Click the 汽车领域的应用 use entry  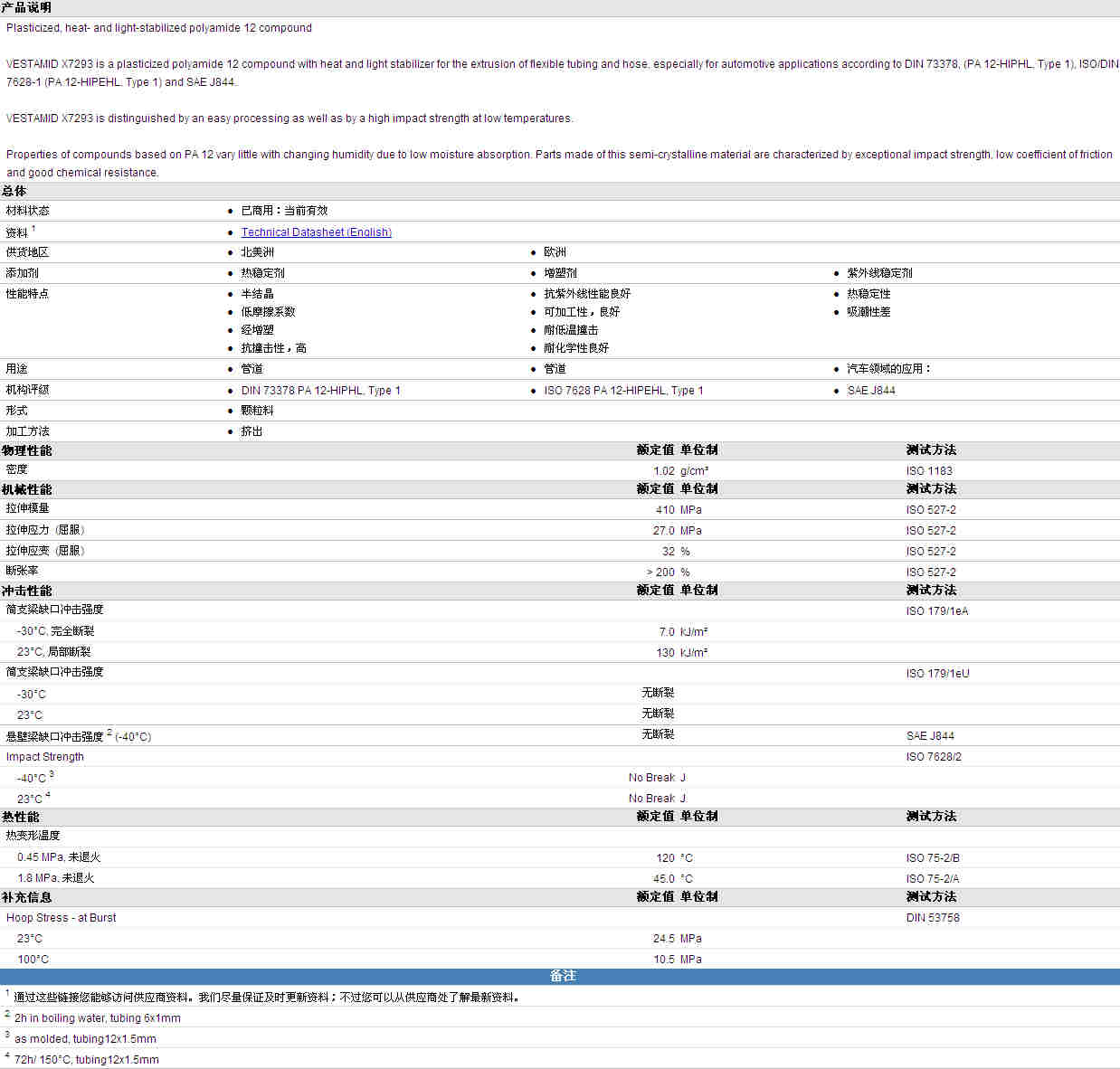click(888, 369)
